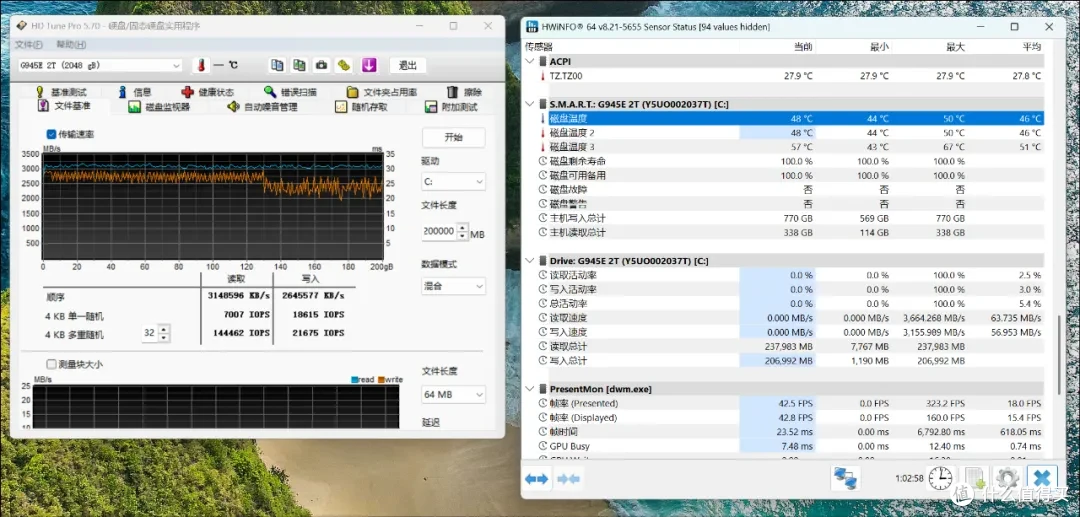This screenshot has height=517, width=1080.
Task: Toggle the 传输速率 checkbox
Action: (x=51, y=134)
